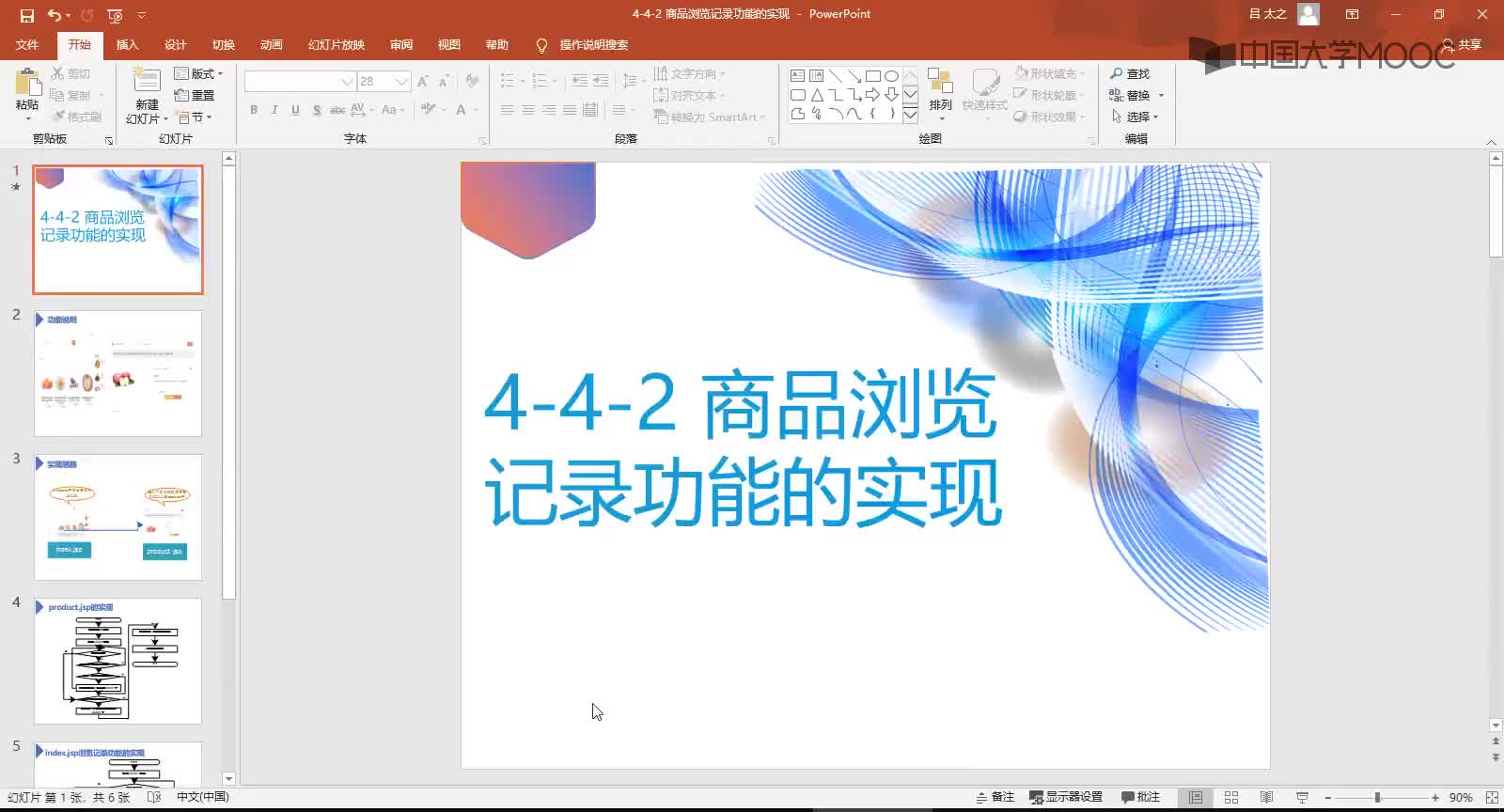Toggle the Notes (备注) pane
Screen dimensions: 1504x812
[x=995, y=797]
